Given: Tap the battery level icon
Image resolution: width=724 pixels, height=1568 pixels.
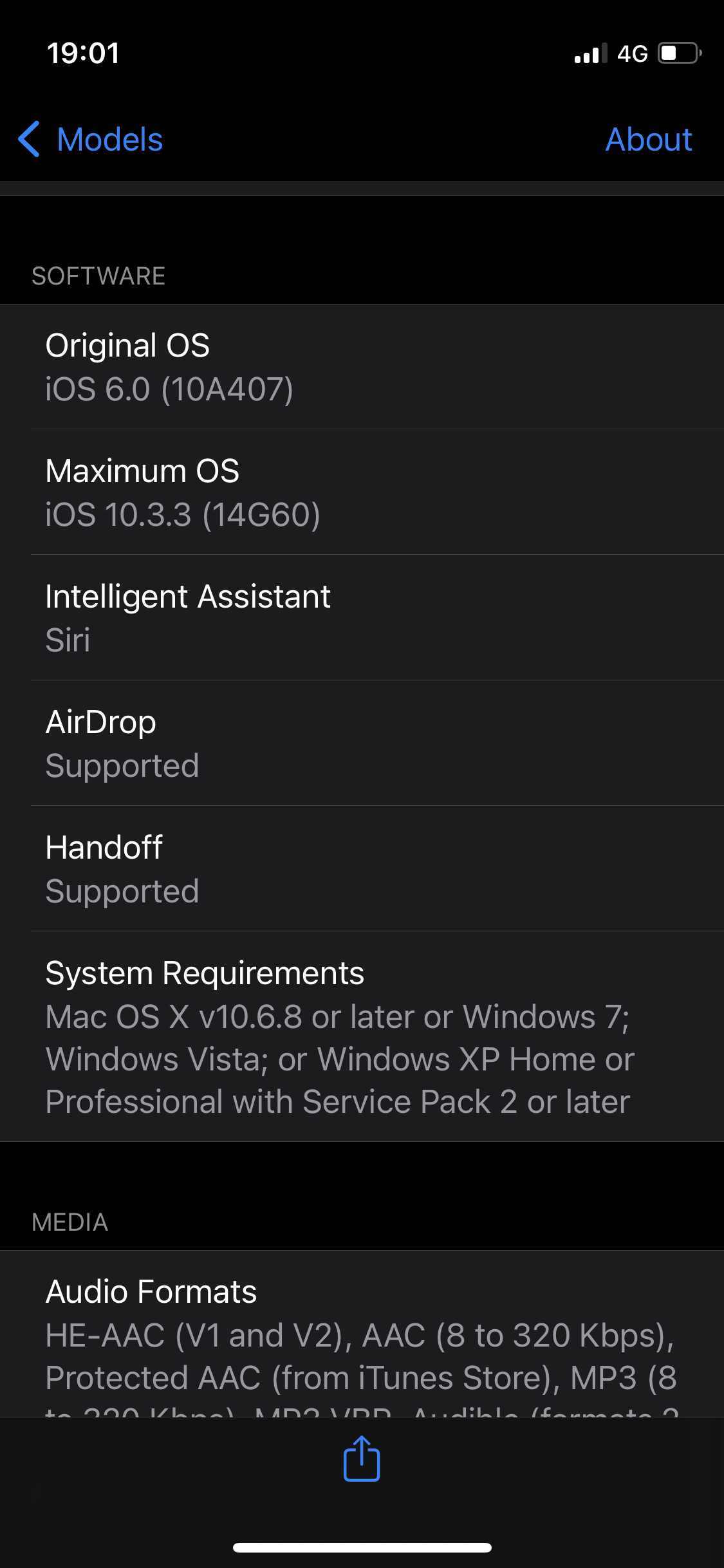Looking at the screenshot, I should click(x=679, y=53).
